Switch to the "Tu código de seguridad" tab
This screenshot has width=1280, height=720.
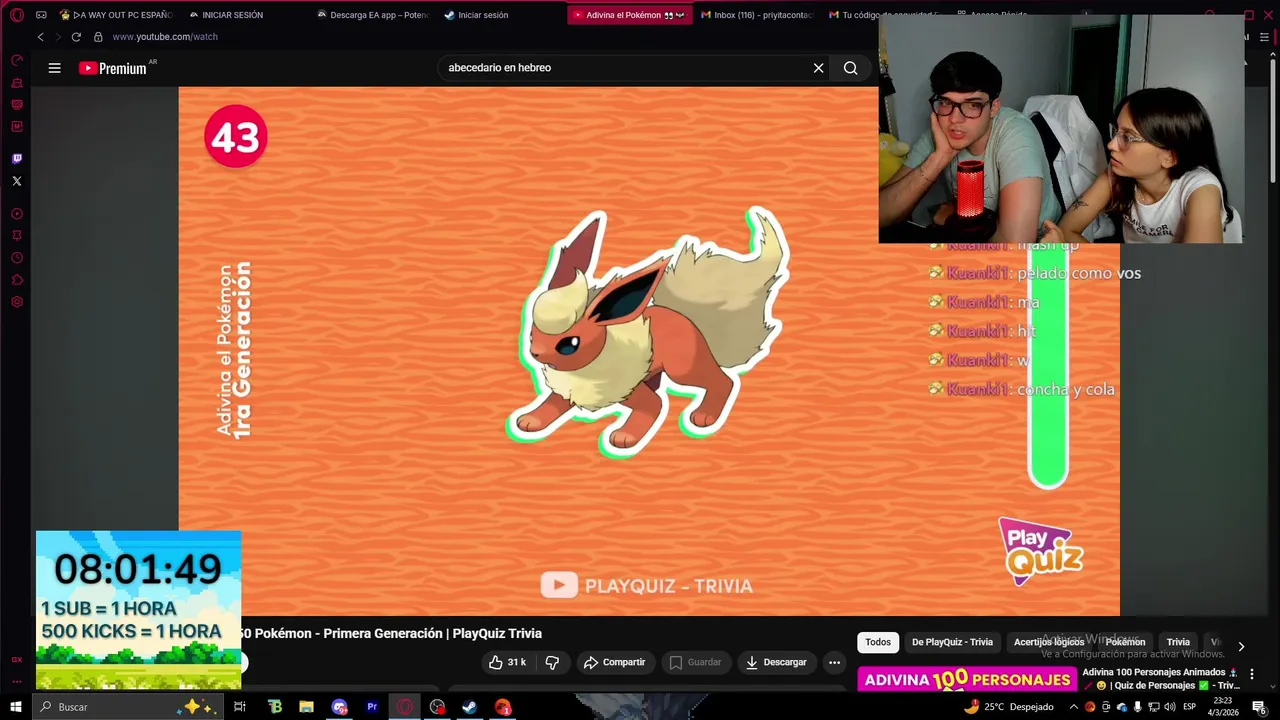[x=884, y=15]
